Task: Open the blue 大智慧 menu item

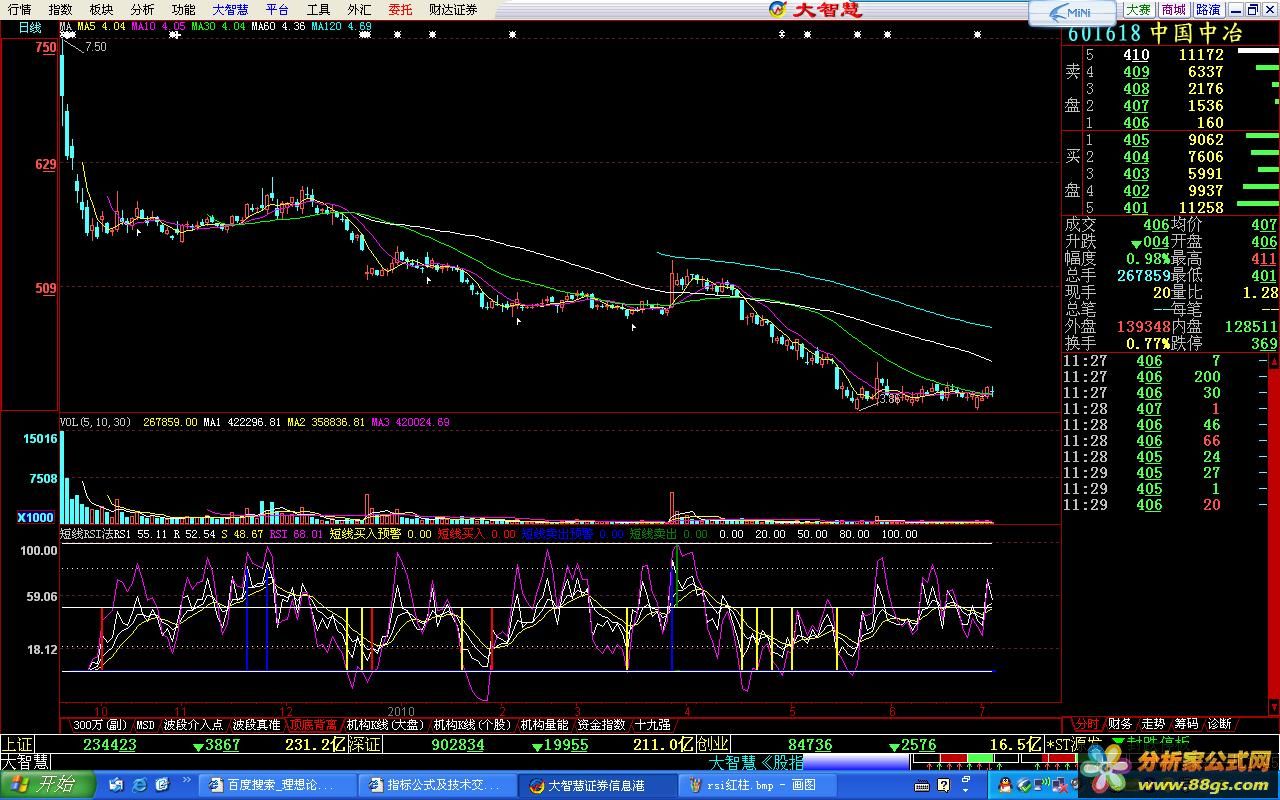Action: [230, 9]
